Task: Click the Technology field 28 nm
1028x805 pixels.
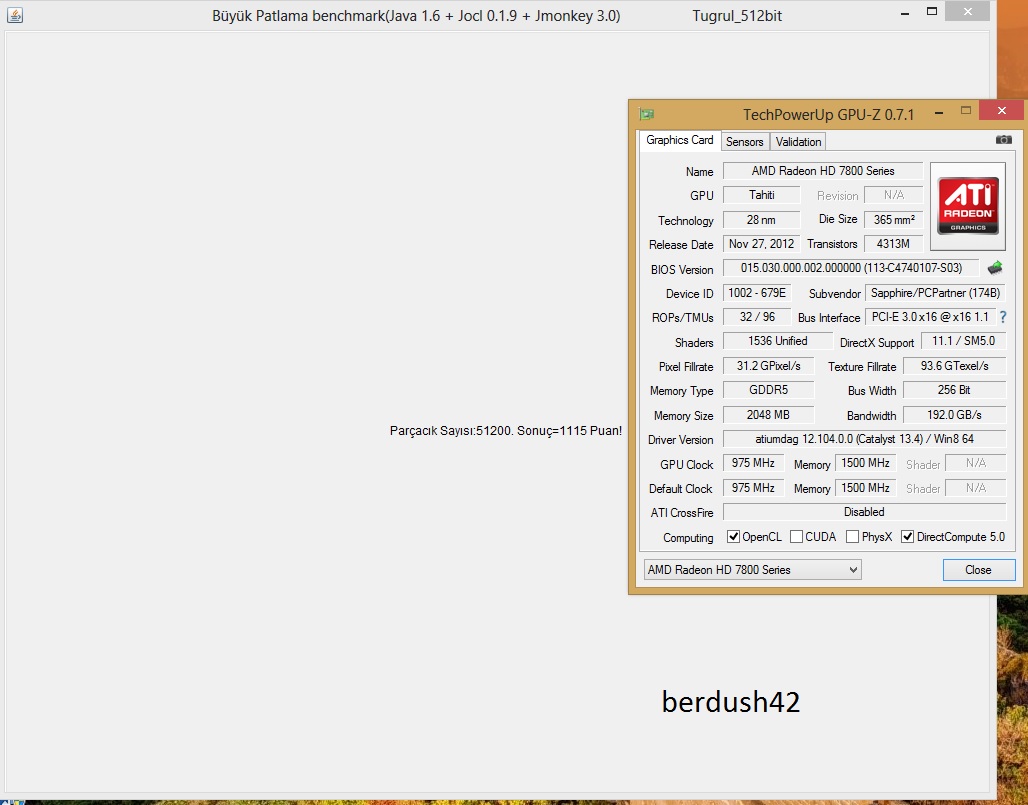Action: (761, 220)
